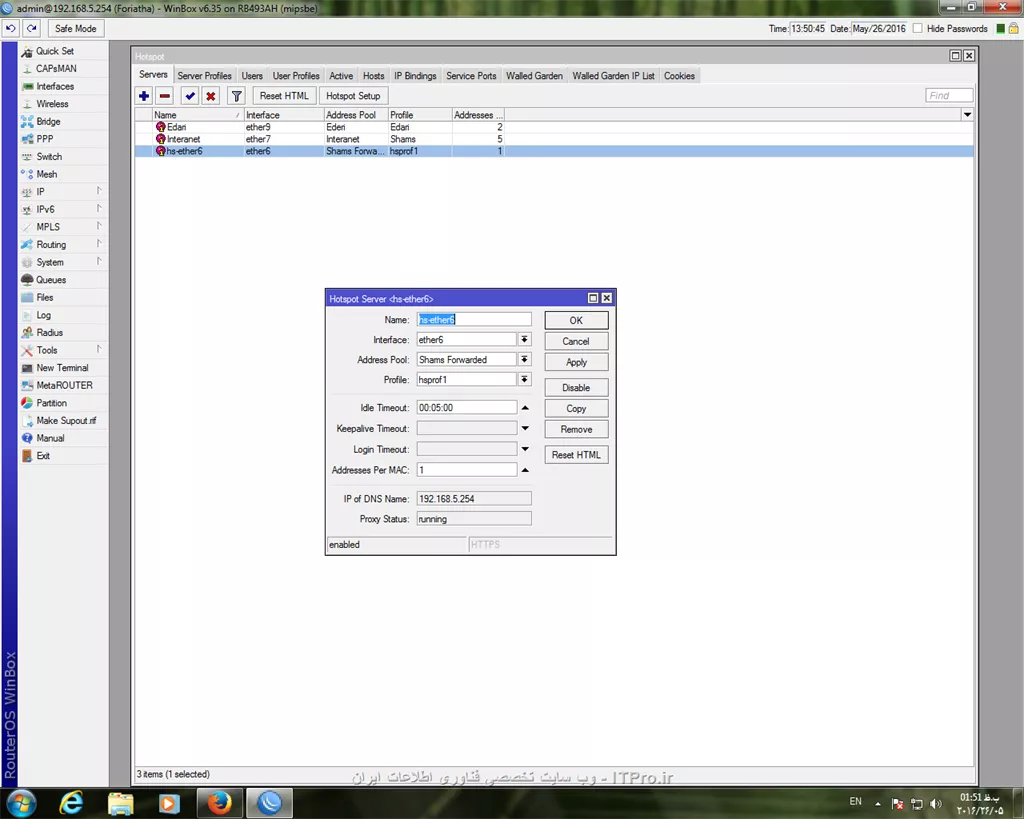The width and height of the screenshot is (1024, 819).
Task: Click Copy in Hotspot Server dialog
Action: pos(576,409)
